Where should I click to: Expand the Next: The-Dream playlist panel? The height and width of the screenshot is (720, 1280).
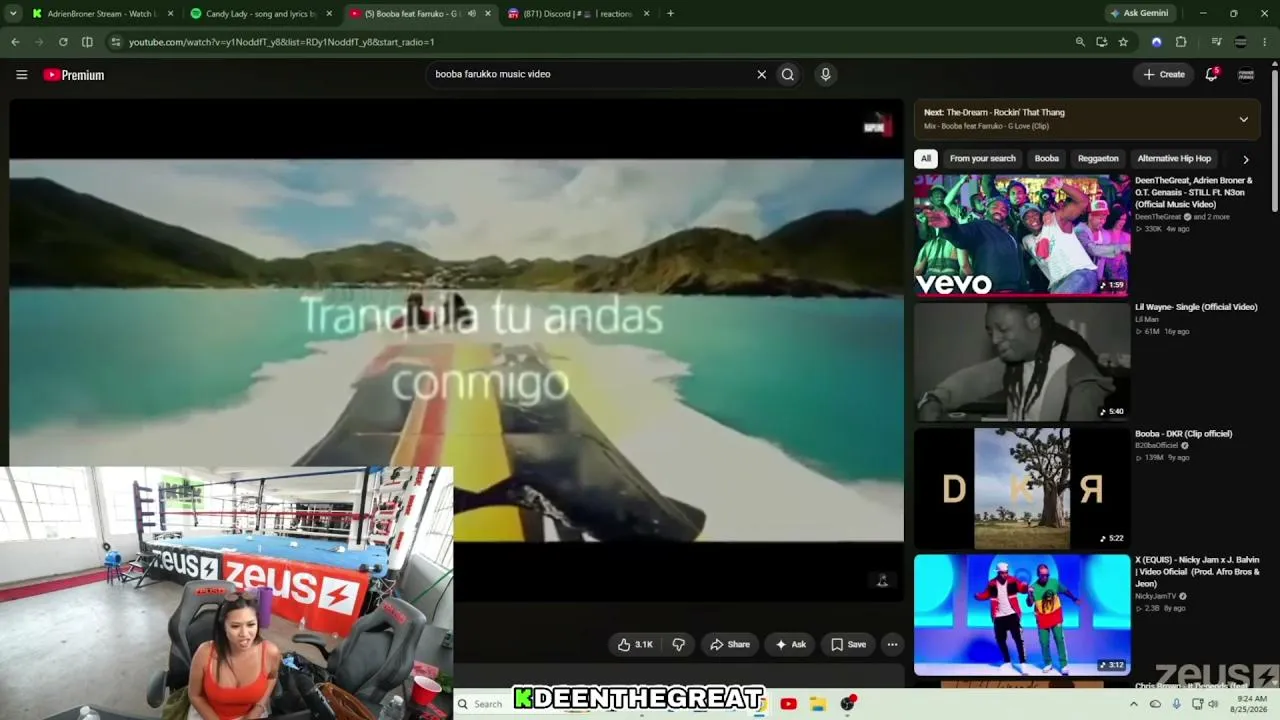coord(1243,119)
